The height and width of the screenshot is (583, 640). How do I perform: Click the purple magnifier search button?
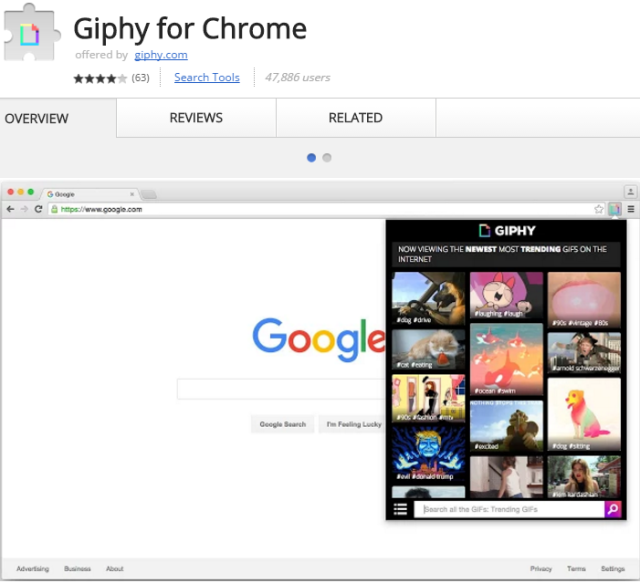[x=613, y=510]
